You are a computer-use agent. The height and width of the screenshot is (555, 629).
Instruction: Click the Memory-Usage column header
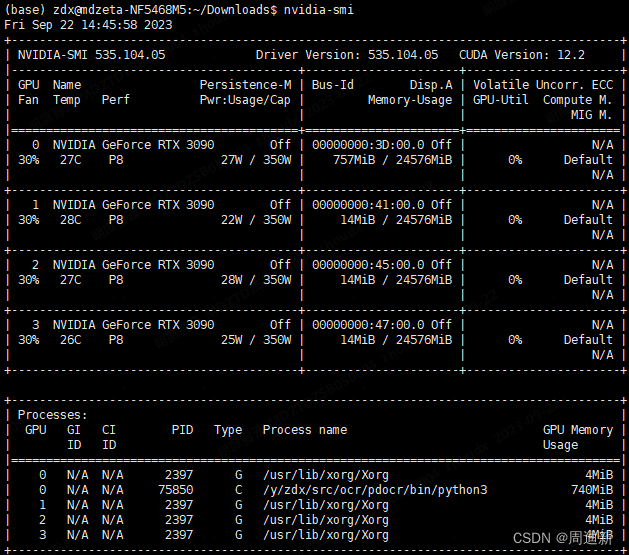[410, 100]
